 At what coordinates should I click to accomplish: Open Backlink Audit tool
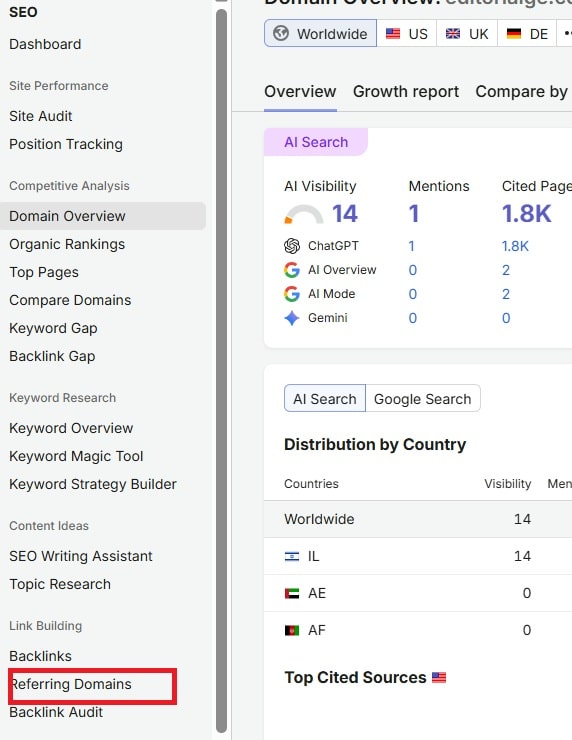[x=56, y=712]
